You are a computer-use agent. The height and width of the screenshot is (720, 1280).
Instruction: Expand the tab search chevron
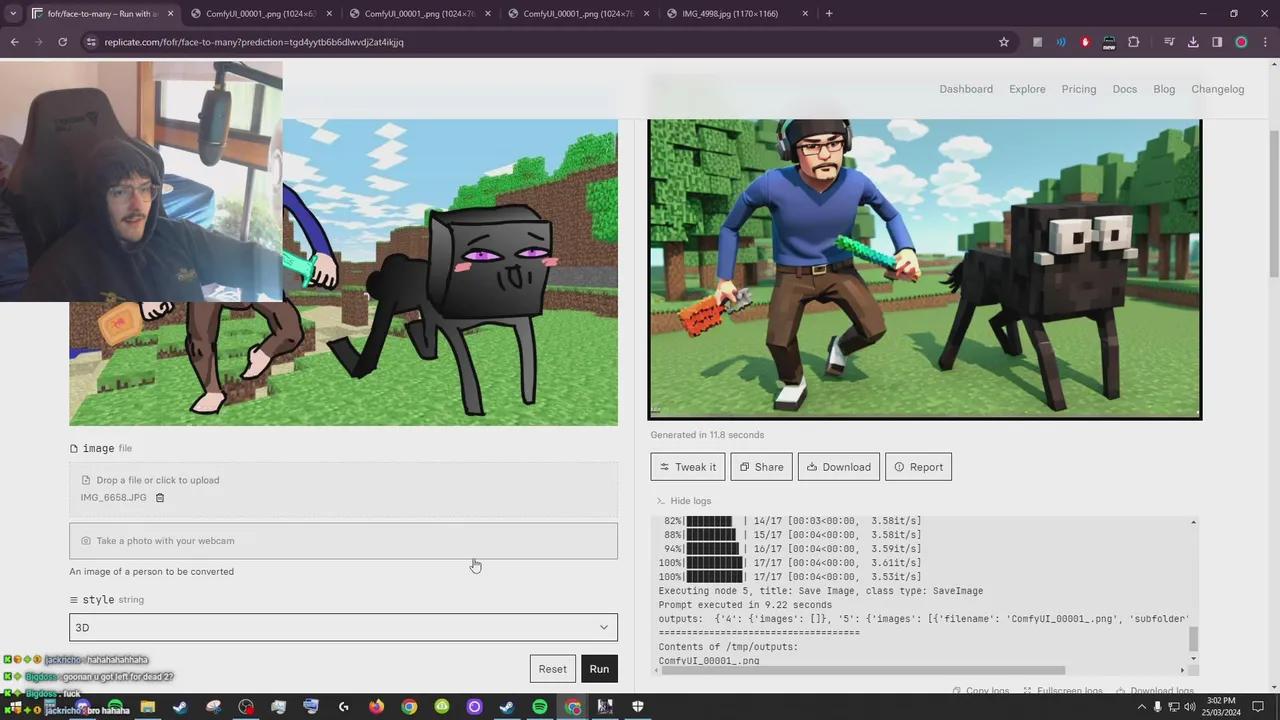click(13, 14)
